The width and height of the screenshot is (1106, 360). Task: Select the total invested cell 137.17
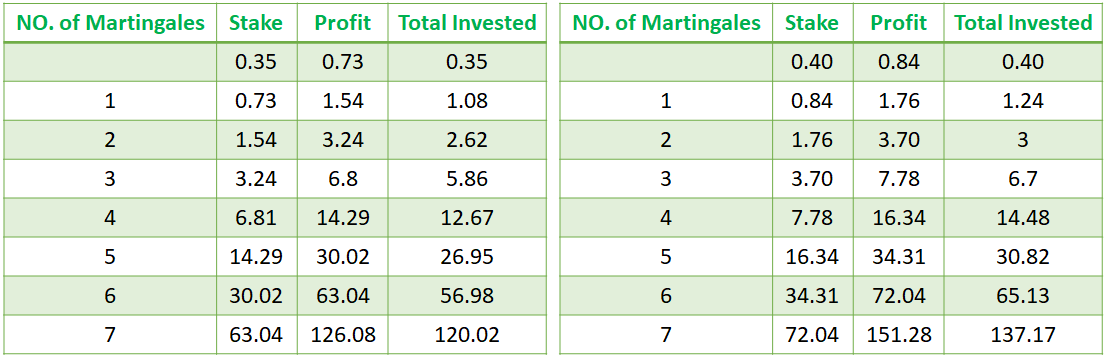[x=1023, y=334]
